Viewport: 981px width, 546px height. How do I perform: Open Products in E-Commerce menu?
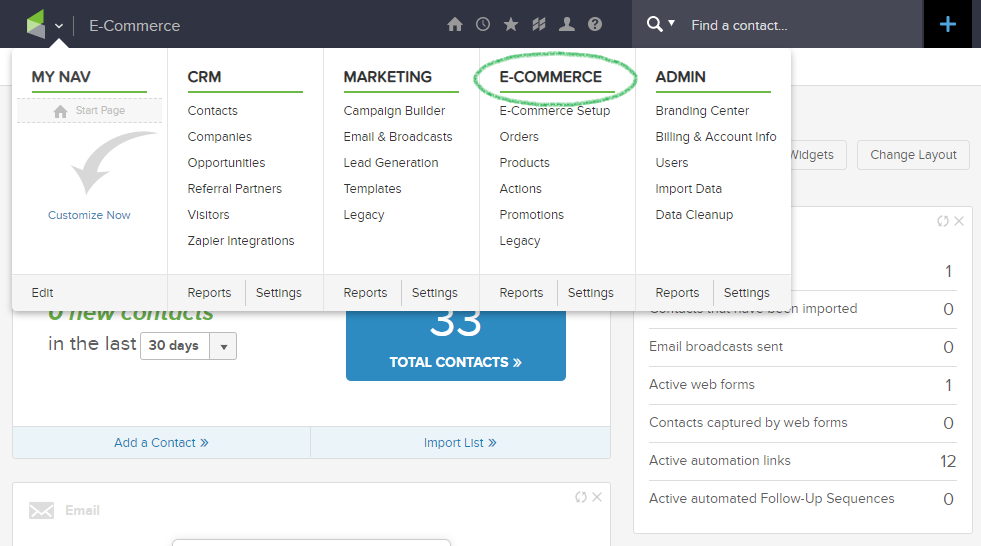(x=524, y=163)
